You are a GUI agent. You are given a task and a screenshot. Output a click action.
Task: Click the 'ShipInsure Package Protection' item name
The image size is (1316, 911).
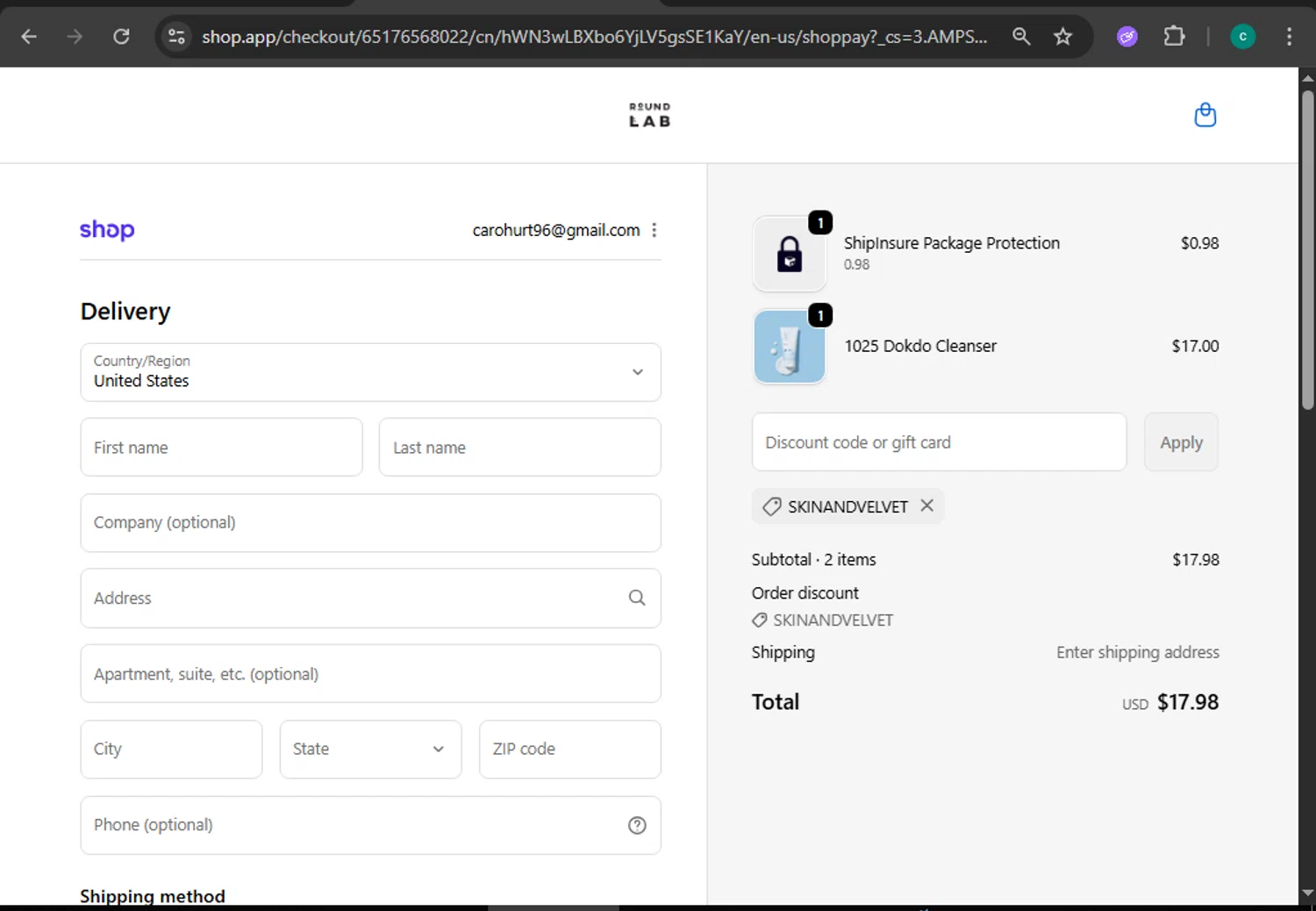coord(952,243)
